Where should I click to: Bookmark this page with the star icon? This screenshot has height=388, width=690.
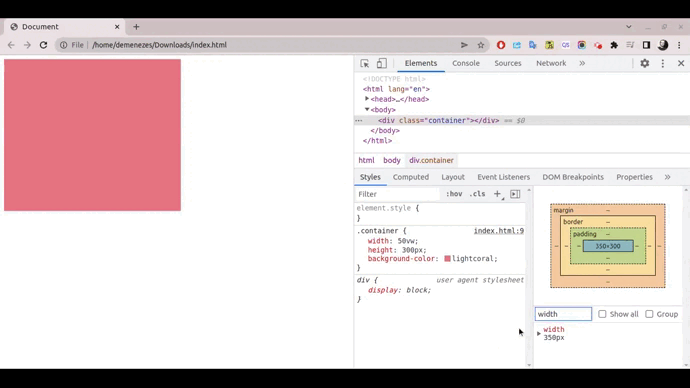tap(481, 45)
